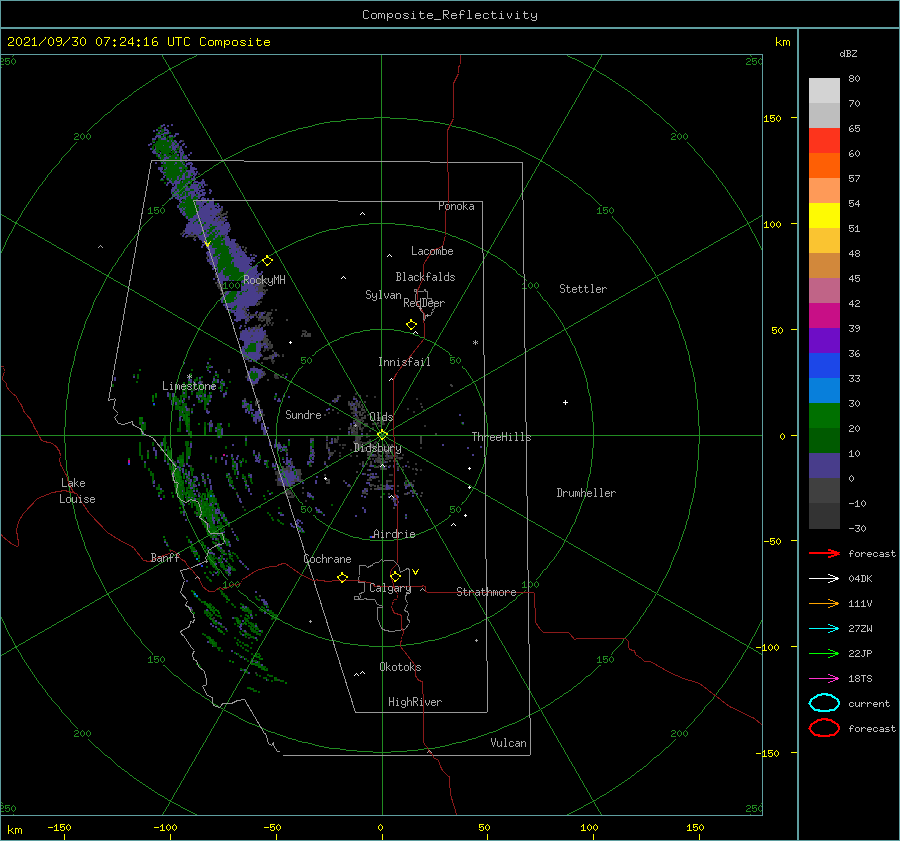Click the purple swatch below the 39 label
Image resolution: width=900 pixels, height=841 pixels.
824,340
